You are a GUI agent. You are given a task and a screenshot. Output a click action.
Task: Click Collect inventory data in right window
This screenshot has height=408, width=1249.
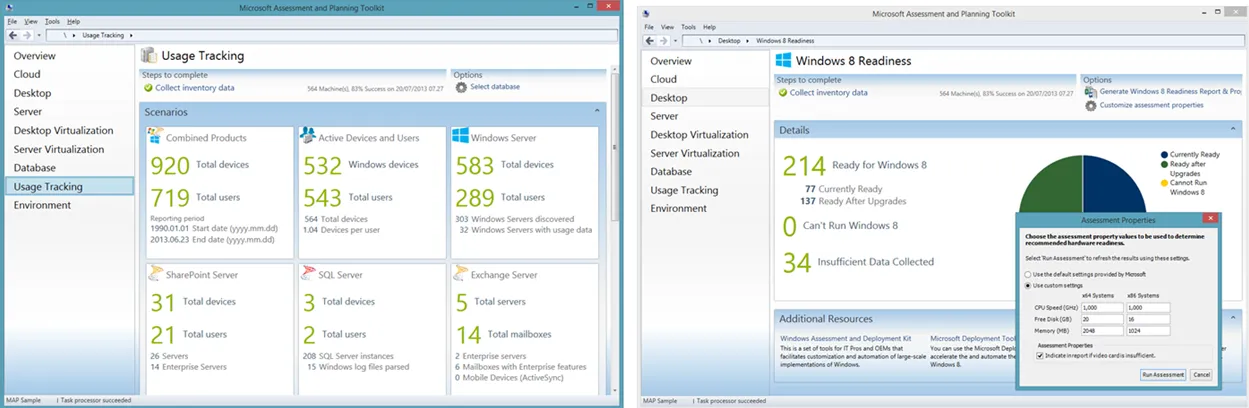(x=829, y=92)
